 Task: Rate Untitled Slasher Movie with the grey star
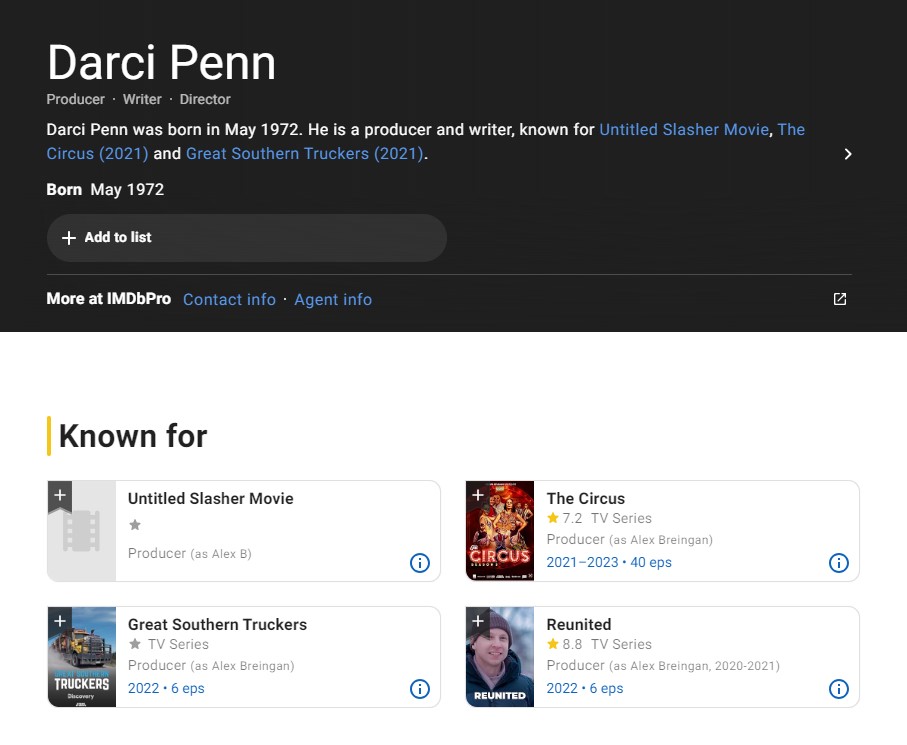(x=135, y=525)
